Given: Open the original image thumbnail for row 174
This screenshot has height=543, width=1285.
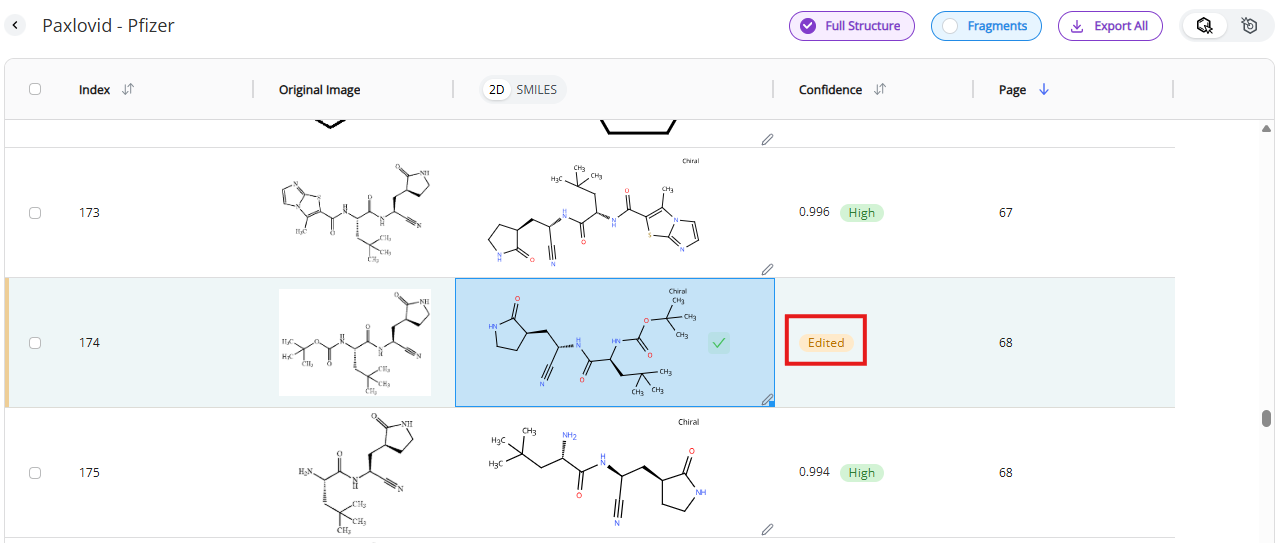Looking at the screenshot, I should click(354, 342).
